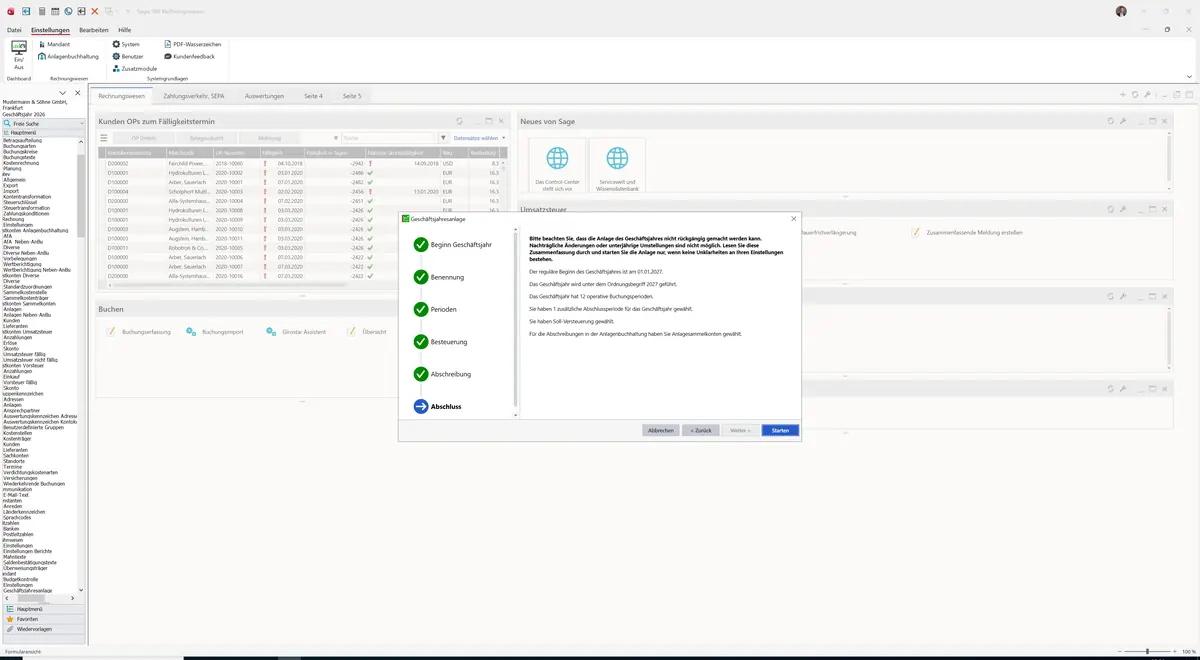Close the left navigation pane

(x=78, y=93)
